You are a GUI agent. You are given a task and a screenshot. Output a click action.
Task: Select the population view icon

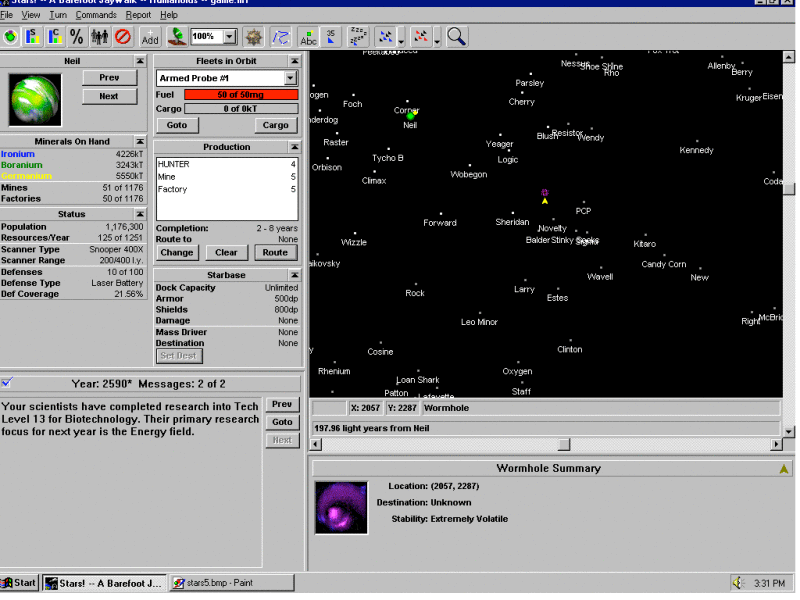pos(99,37)
